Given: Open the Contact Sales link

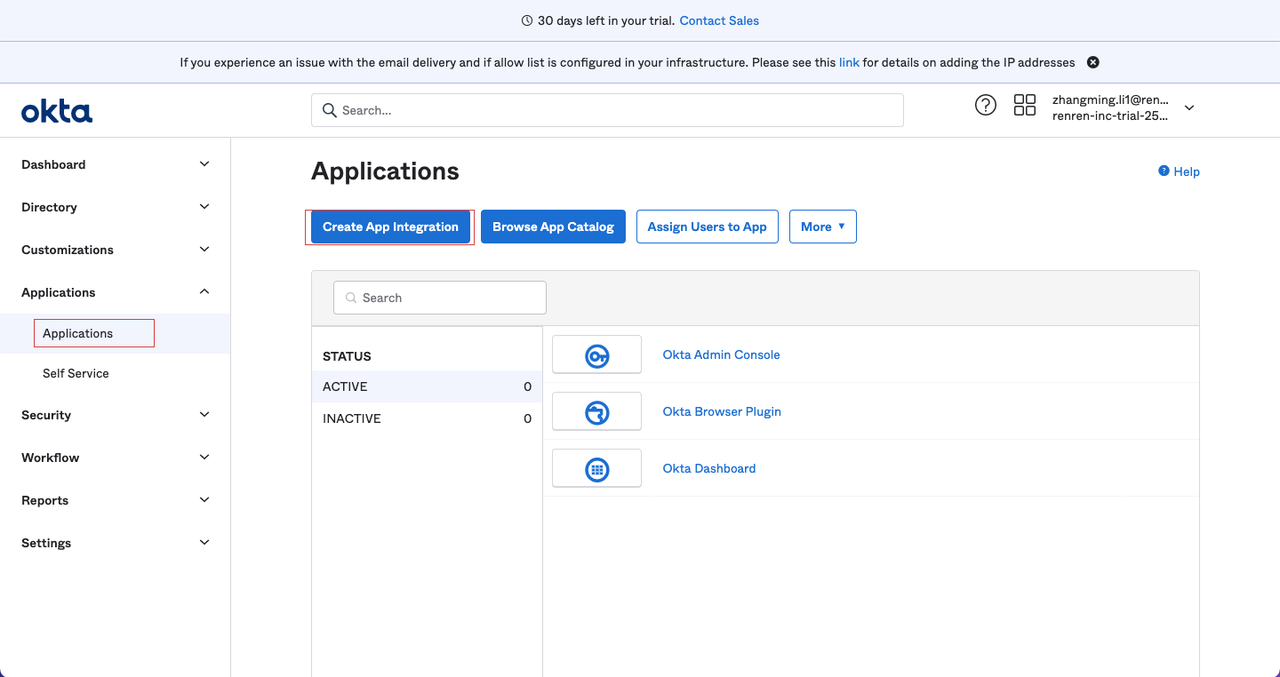Looking at the screenshot, I should (x=719, y=20).
